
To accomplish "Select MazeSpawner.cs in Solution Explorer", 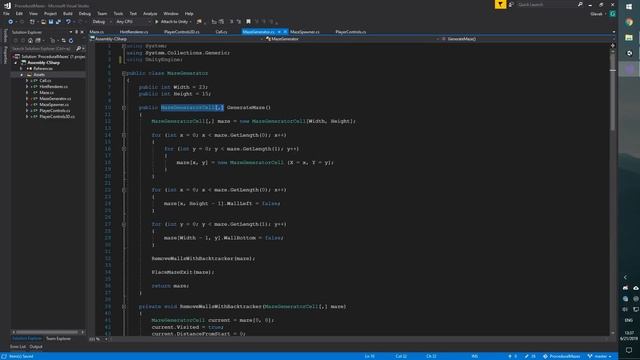I will coord(54,105).
